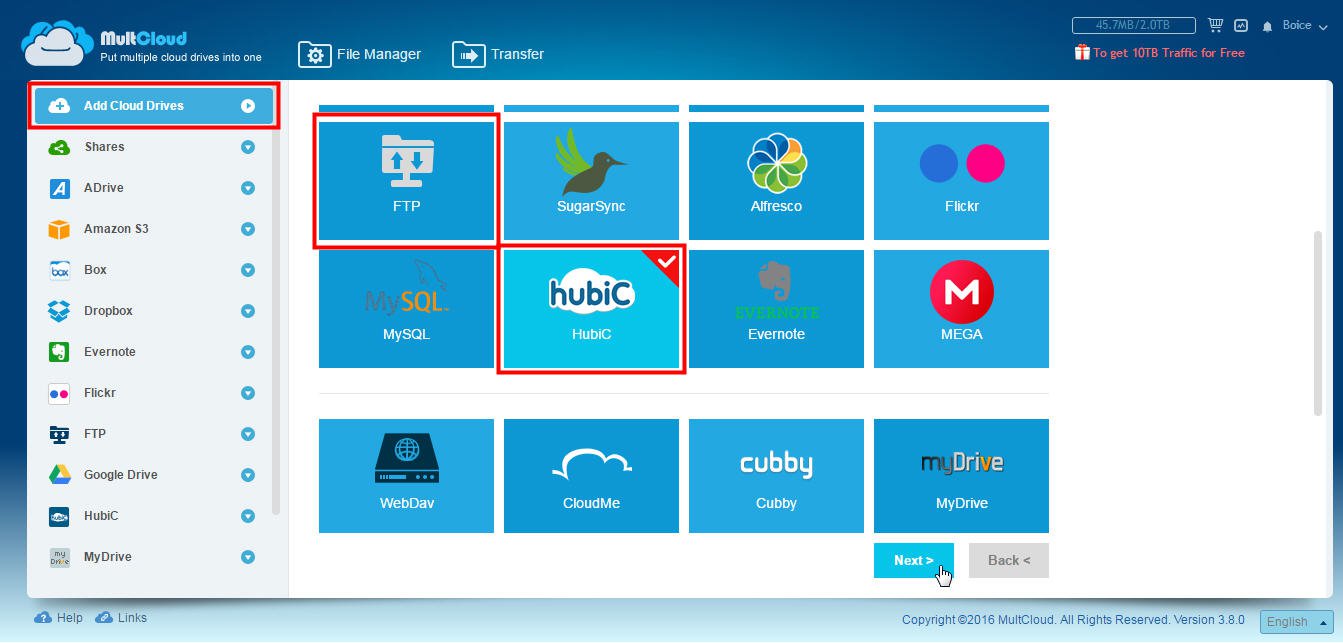Screen dimensions: 1343x643
Task: Click the FTP sidebar icon
Action: coord(59,434)
